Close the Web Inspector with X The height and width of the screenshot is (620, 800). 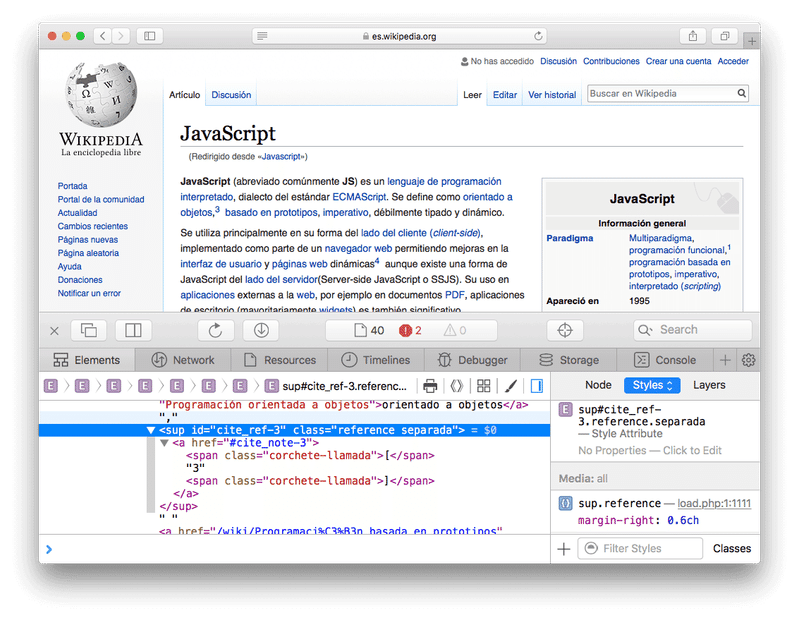tap(54, 331)
